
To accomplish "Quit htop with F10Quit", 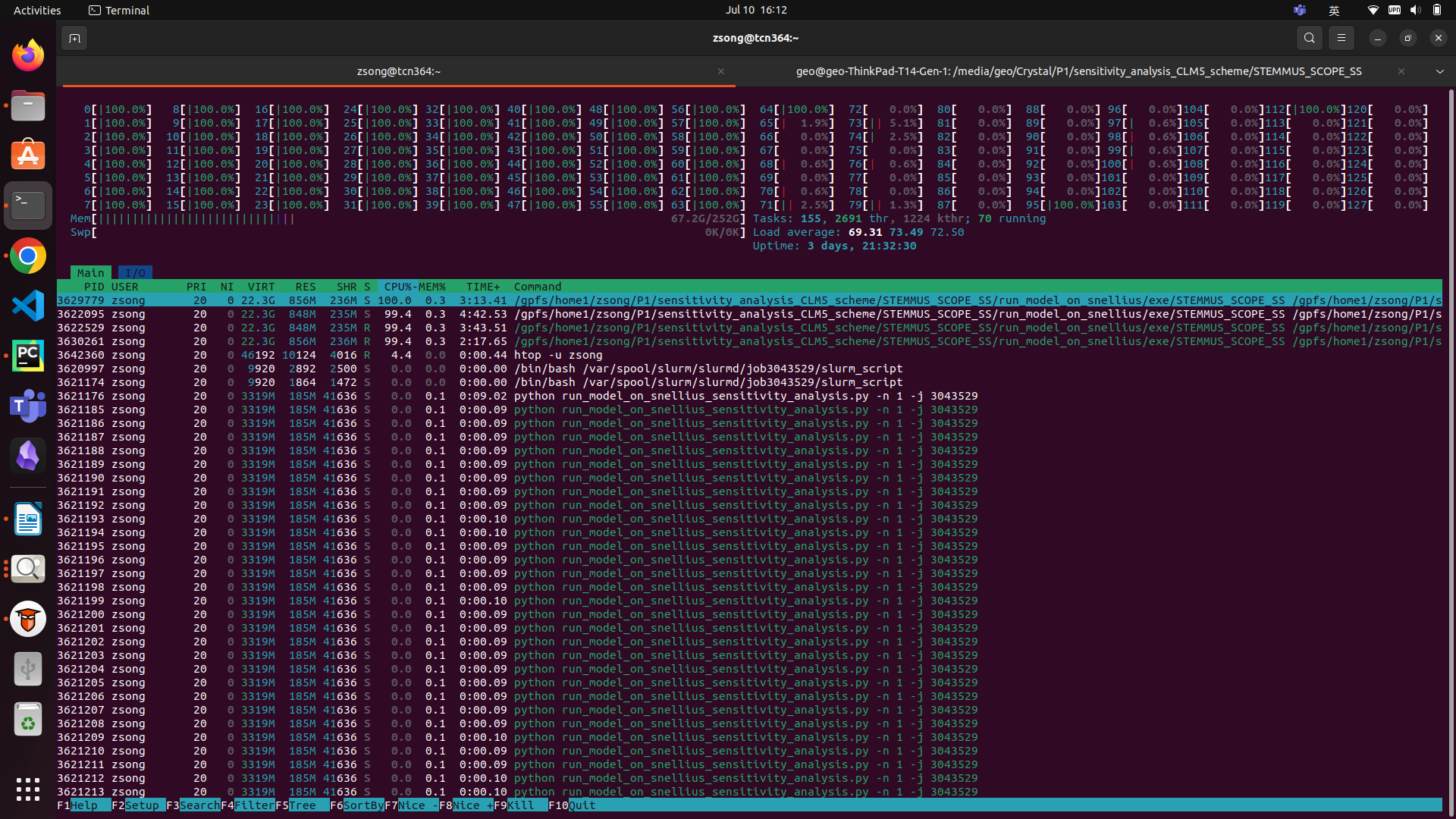I will click(574, 805).
